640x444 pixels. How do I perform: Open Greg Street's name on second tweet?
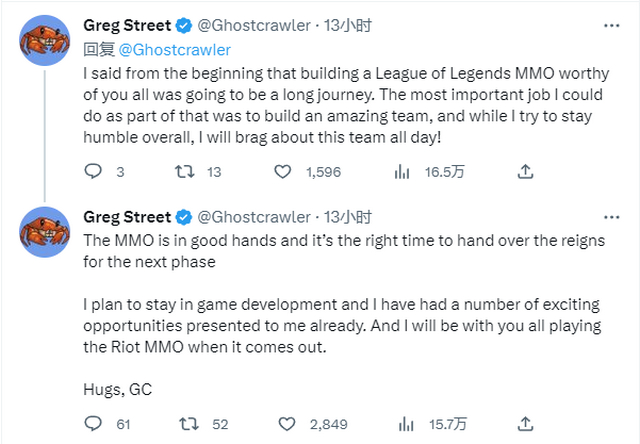click(x=127, y=215)
